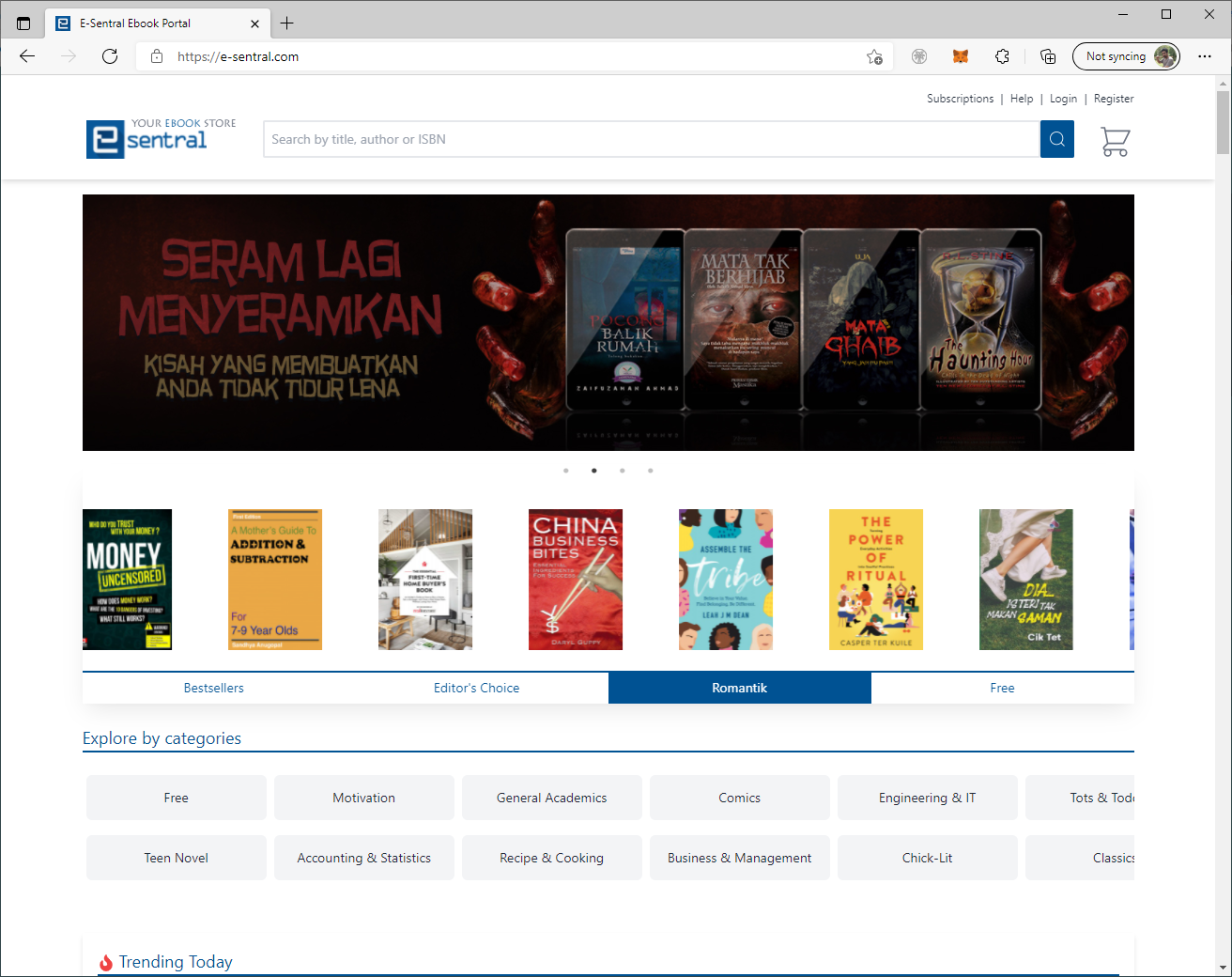
Task: Open a new browser tab
Action: coord(287,23)
